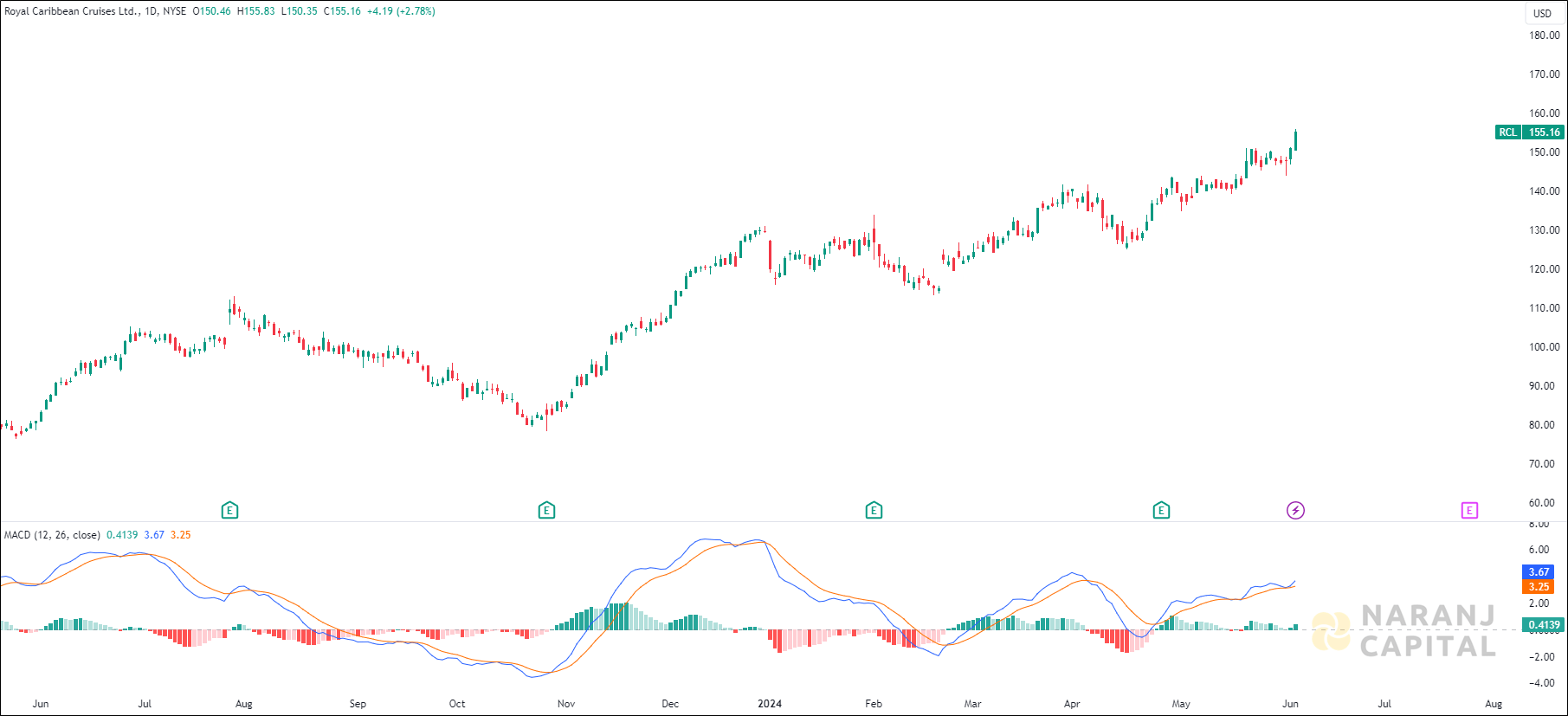Click the Royal Caribbean Cruises Ltd. symbol title
This screenshot has width=1568, height=716.
pyautogui.click(x=72, y=11)
